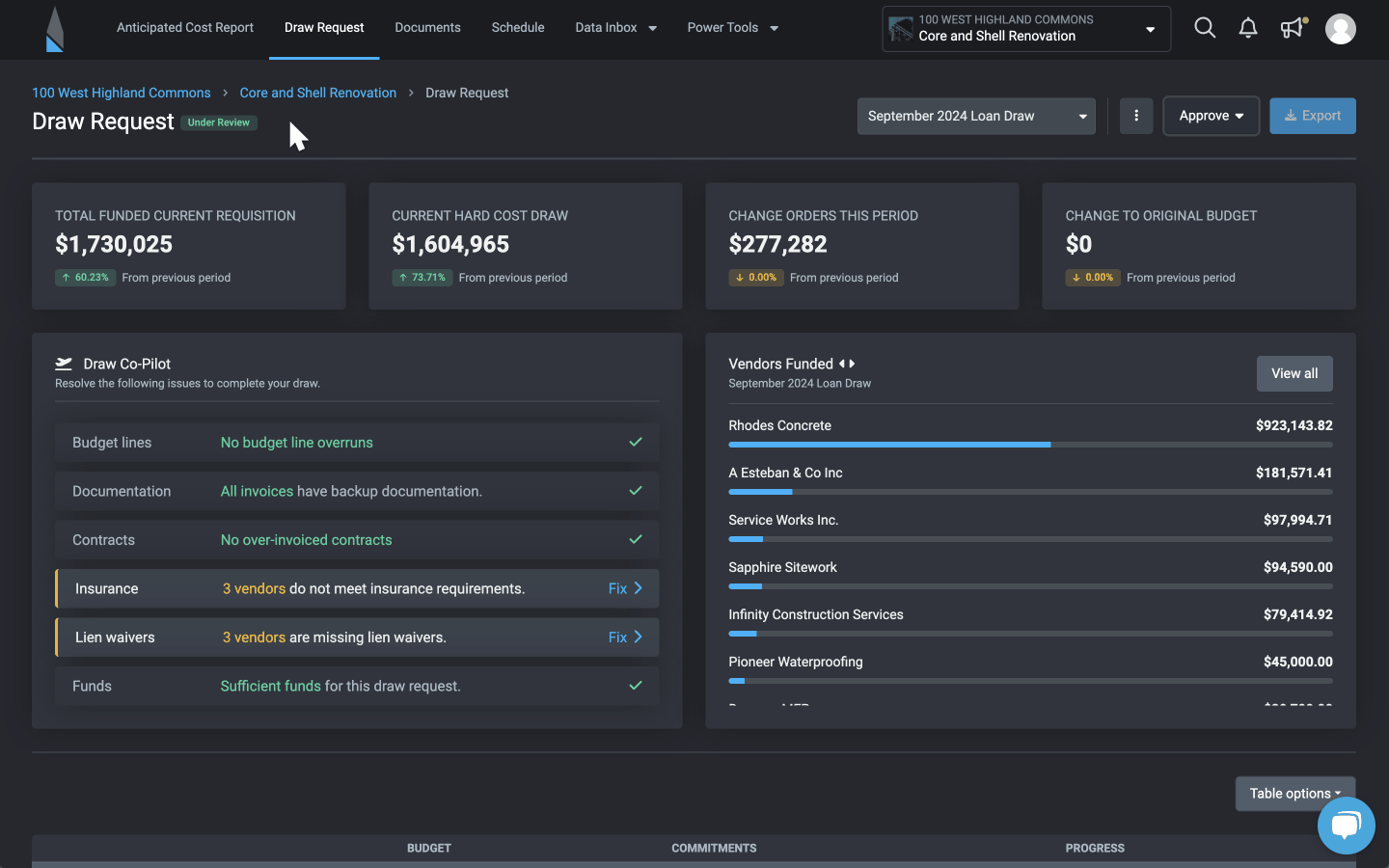The height and width of the screenshot is (868, 1389).
Task: Click the Rhodes Concrete progress bar
Action: pyautogui.click(x=1030, y=445)
